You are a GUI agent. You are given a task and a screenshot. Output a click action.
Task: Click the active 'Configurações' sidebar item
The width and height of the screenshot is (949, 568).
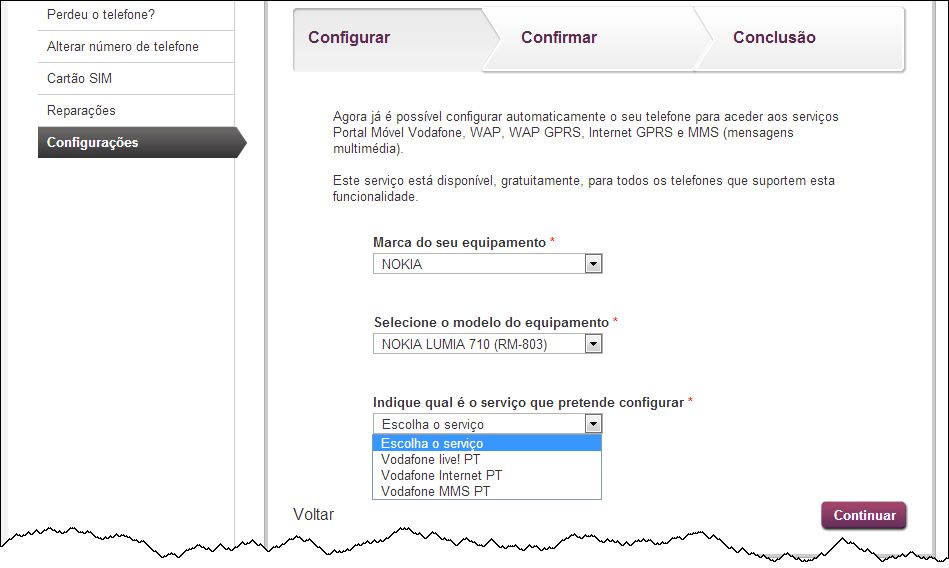point(93,142)
